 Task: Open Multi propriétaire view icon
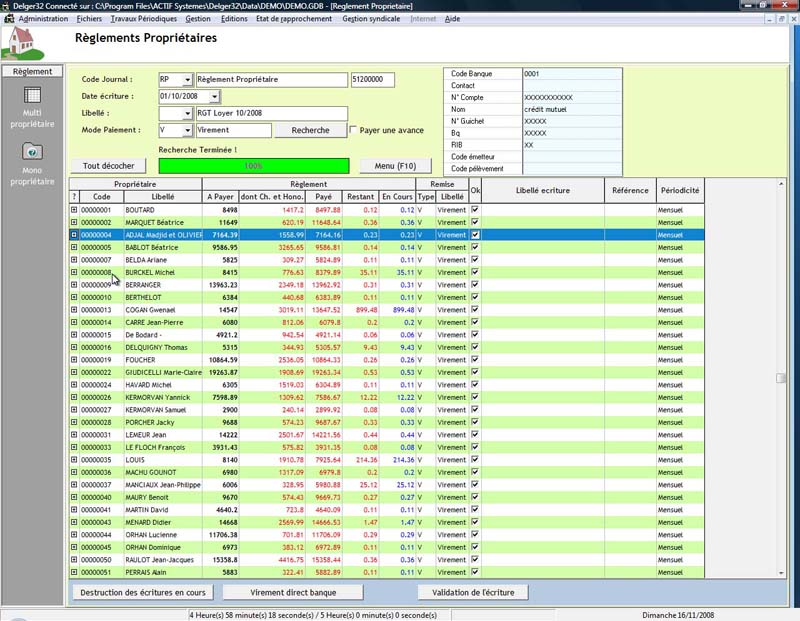coord(32,97)
